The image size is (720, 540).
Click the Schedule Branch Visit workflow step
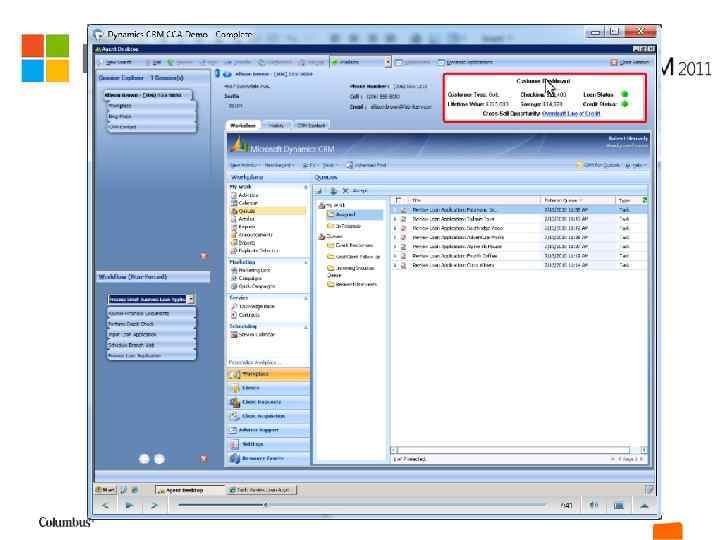[151, 345]
